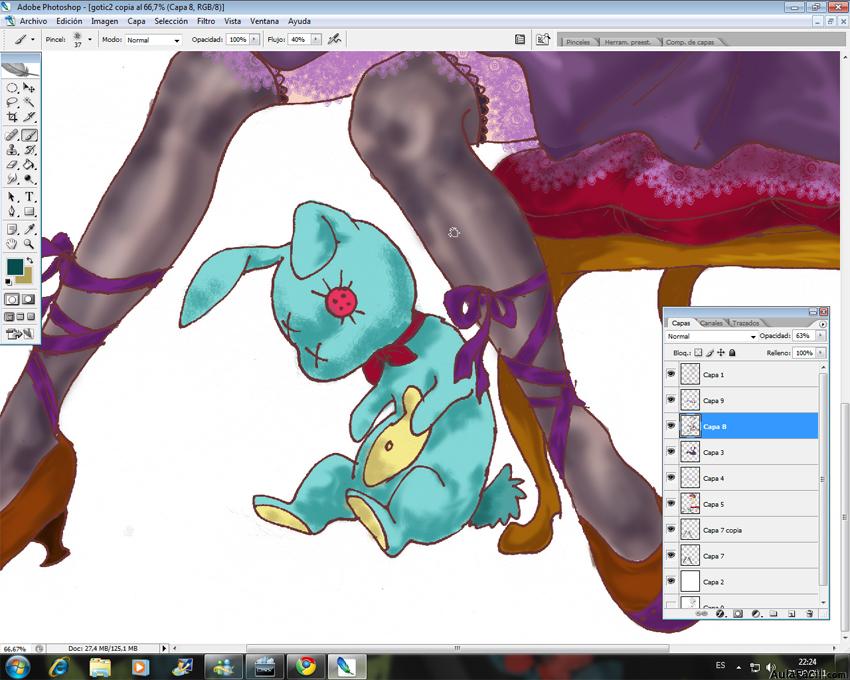
Task: Select the Notes tool
Action: (x=12, y=229)
